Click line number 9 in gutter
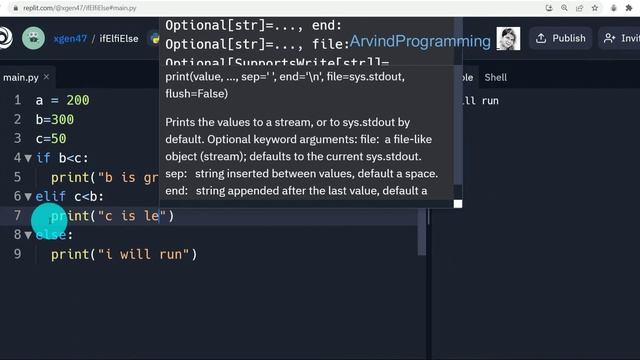This screenshot has width=640, height=360. coord(18,254)
